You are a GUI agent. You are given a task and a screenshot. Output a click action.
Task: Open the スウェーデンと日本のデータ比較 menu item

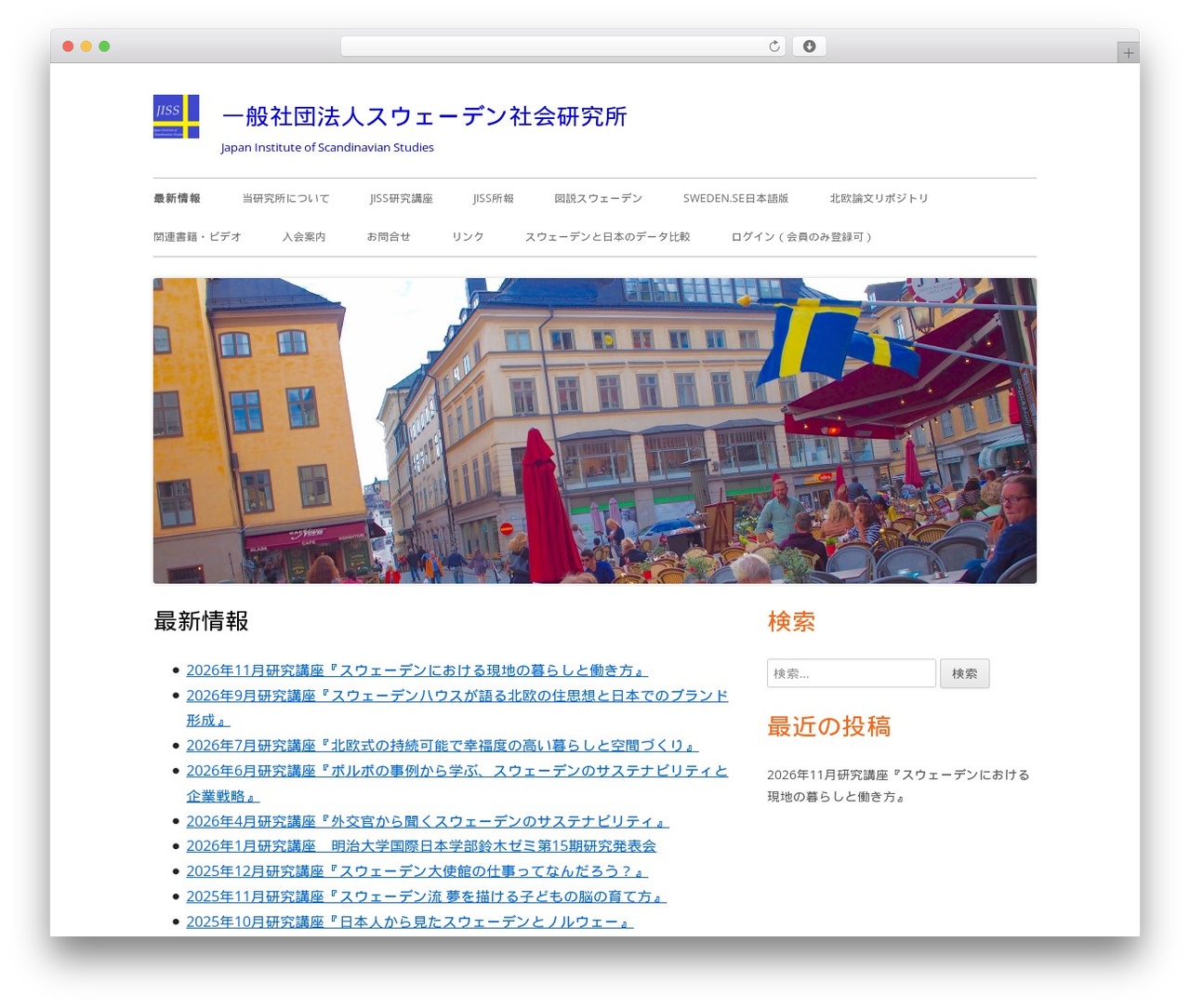coord(607,237)
